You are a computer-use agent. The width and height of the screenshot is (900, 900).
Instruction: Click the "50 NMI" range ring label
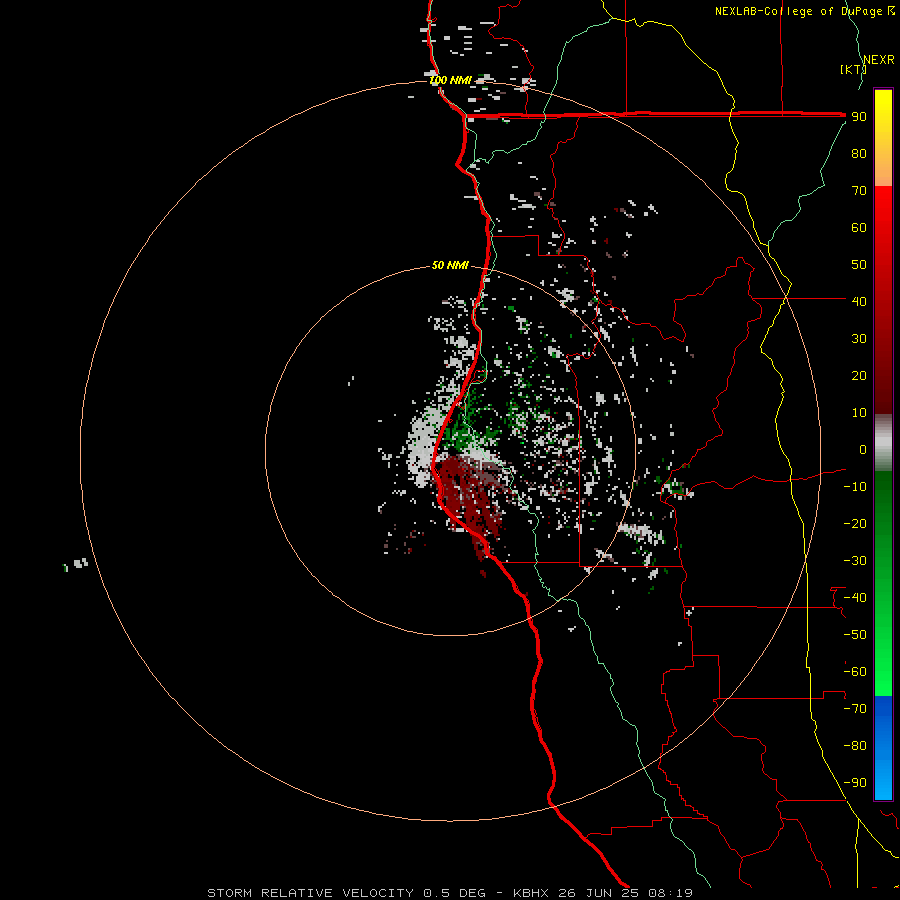coord(450,265)
